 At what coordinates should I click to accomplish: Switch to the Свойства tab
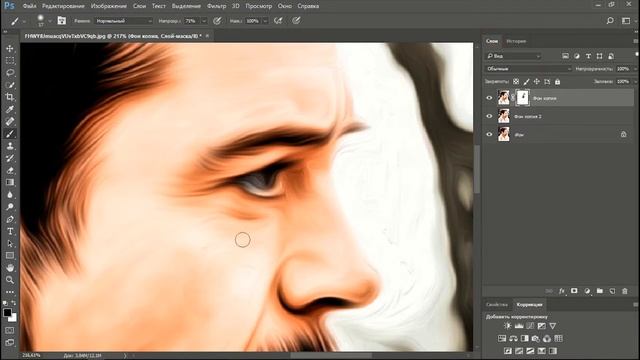pos(497,304)
